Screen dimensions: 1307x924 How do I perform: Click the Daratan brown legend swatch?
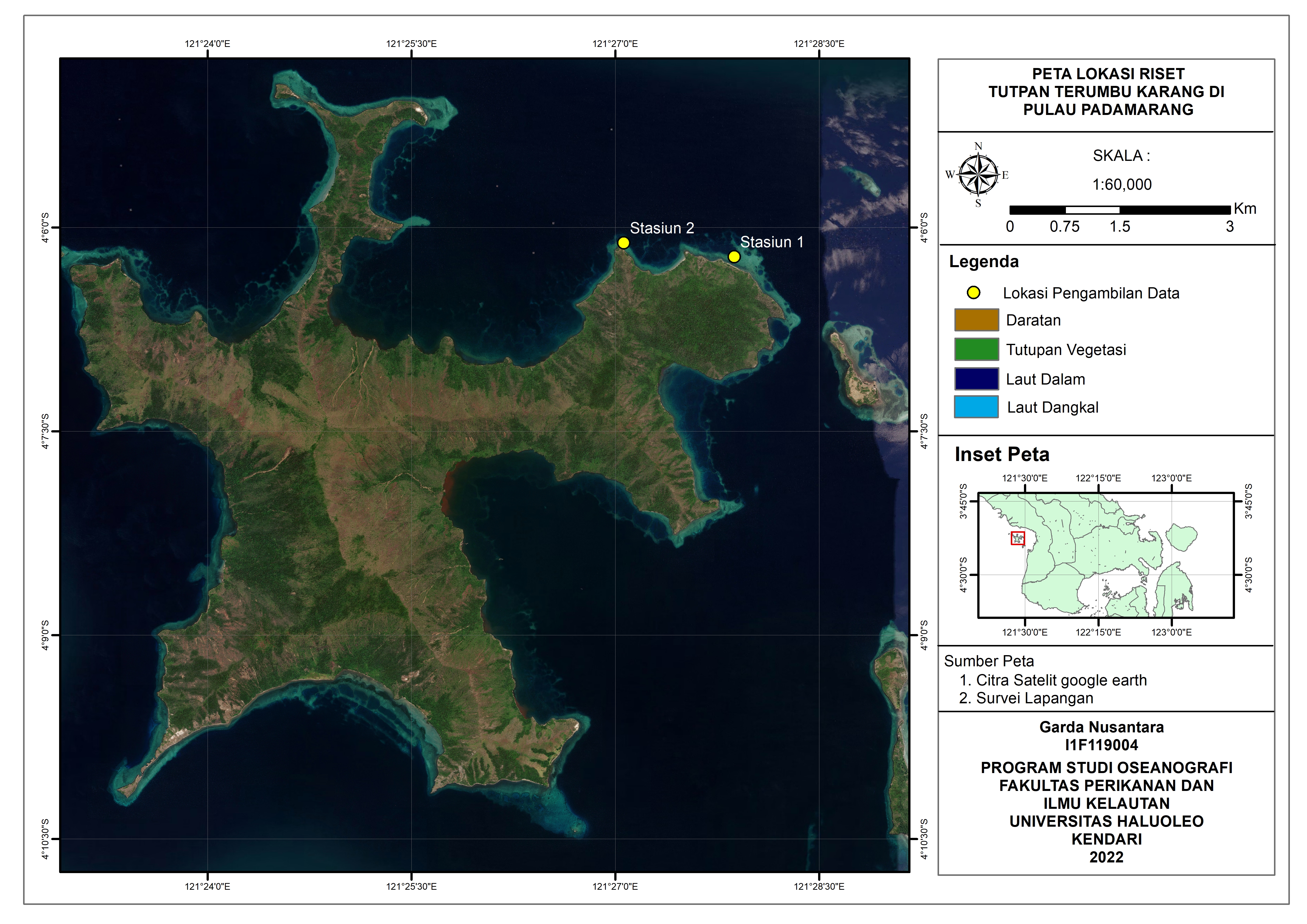coord(976,320)
